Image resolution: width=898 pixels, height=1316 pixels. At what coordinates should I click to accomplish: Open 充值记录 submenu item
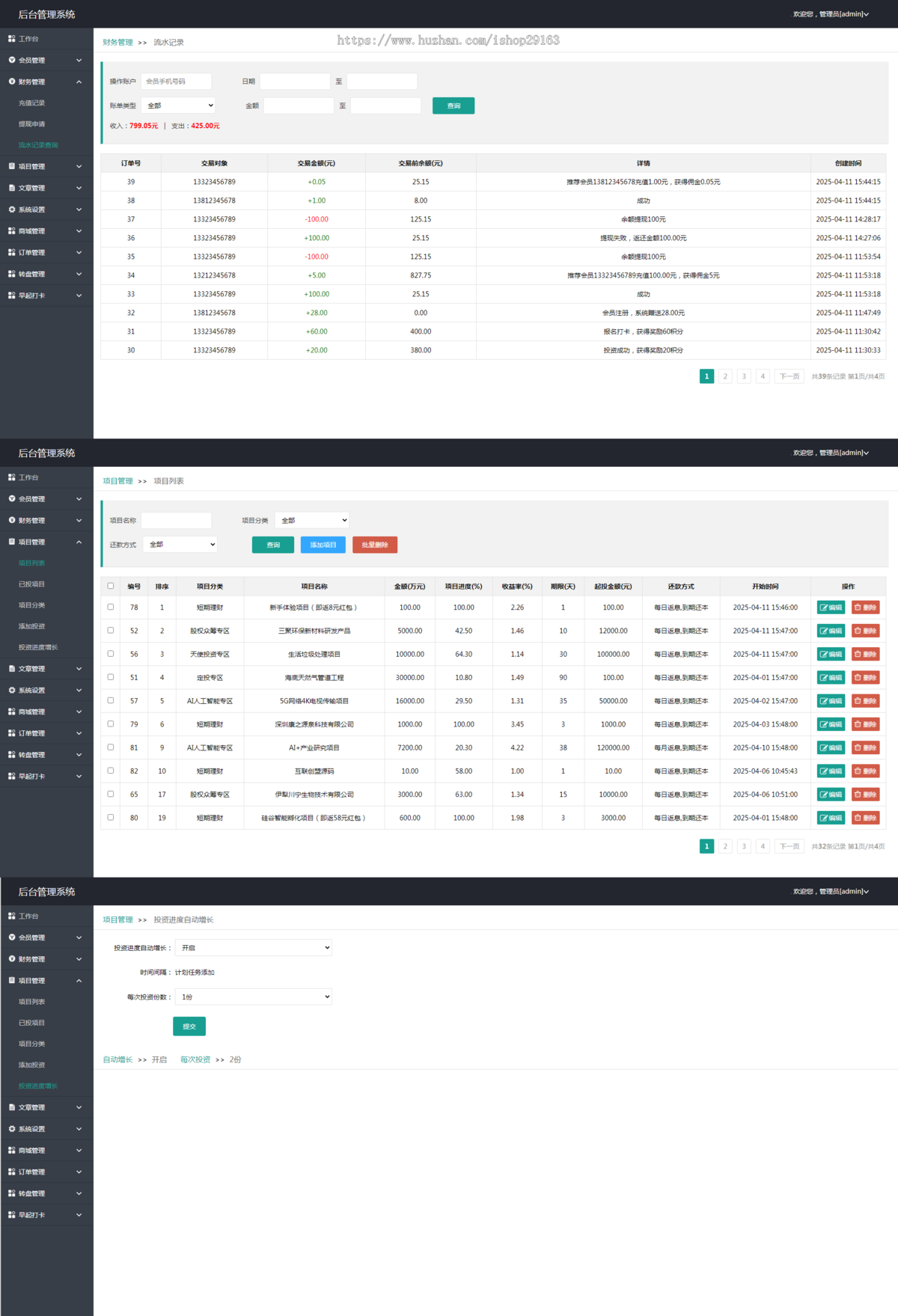(31, 103)
